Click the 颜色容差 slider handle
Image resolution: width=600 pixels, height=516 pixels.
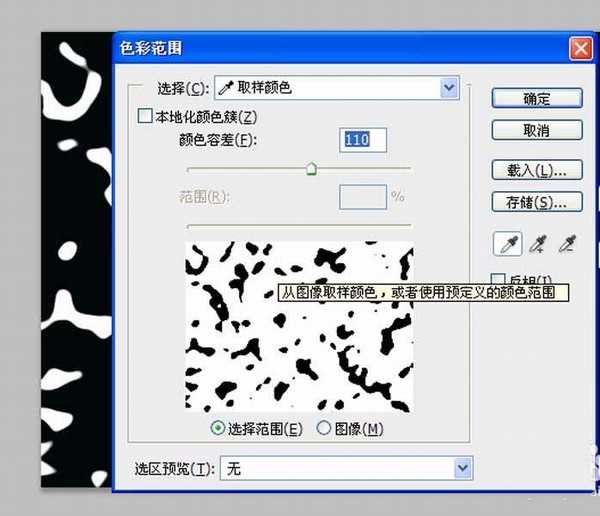(311, 169)
